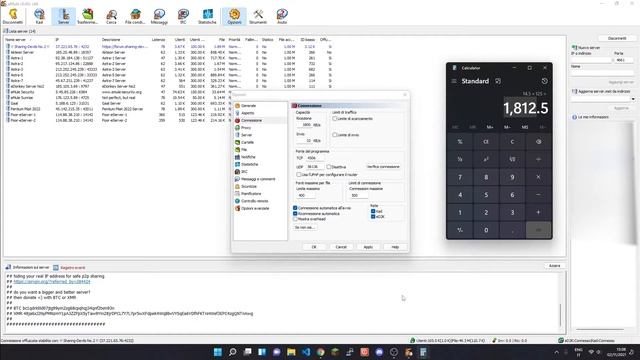Switch to Informazioni sul server tab

click(x=27, y=267)
